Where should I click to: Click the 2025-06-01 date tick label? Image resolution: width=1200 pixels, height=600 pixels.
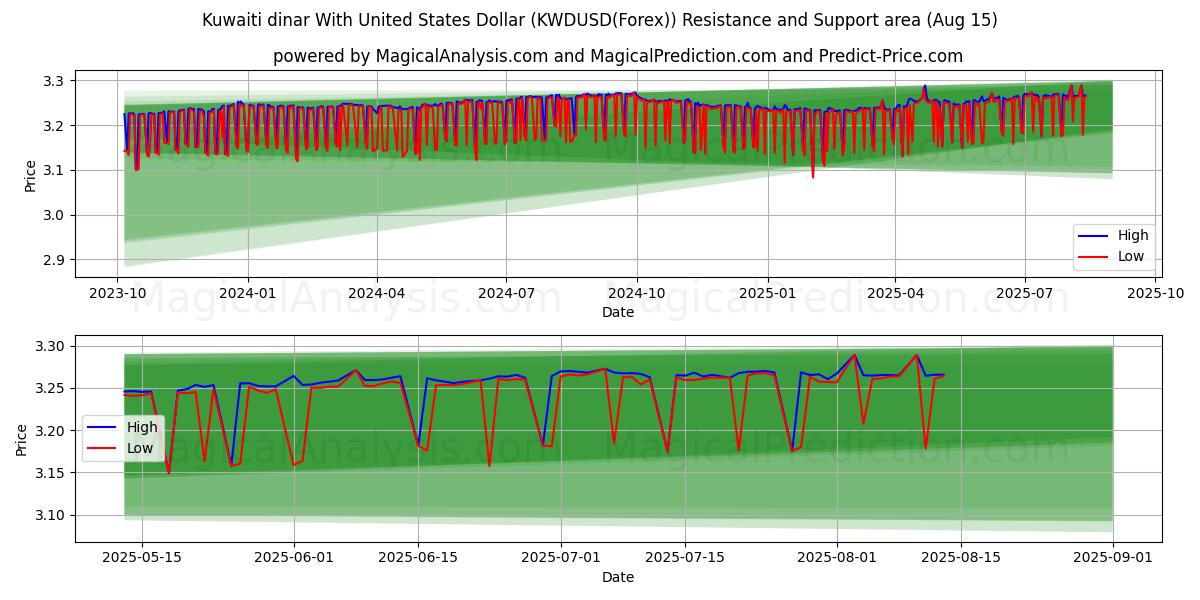pyautogui.click(x=295, y=559)
